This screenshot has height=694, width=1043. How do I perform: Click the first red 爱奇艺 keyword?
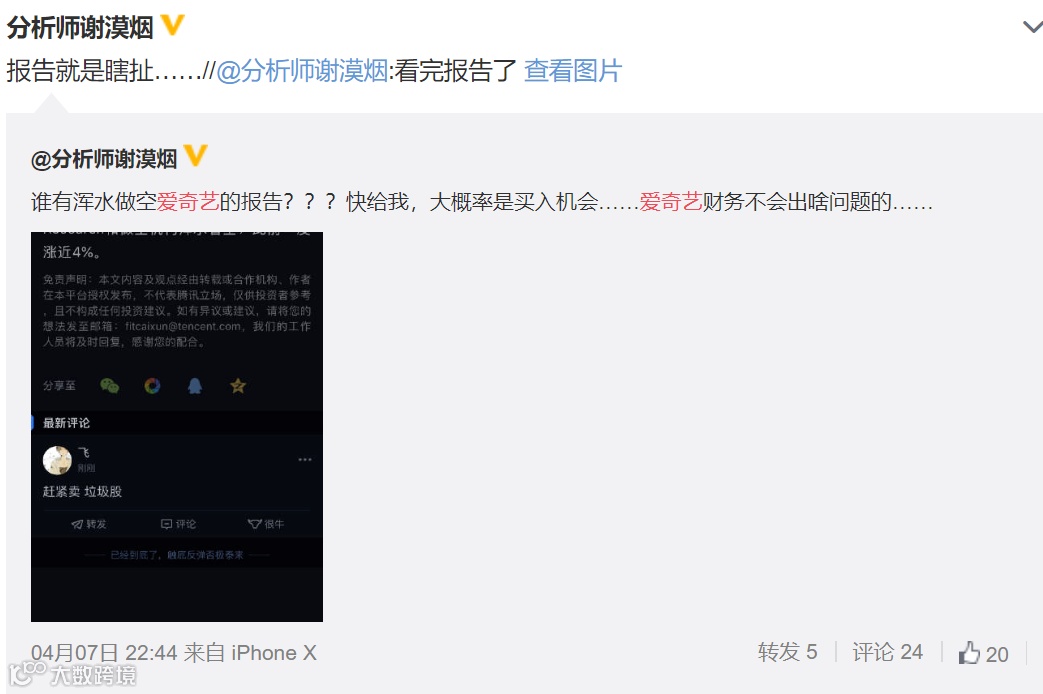click(x=188, y=201)
